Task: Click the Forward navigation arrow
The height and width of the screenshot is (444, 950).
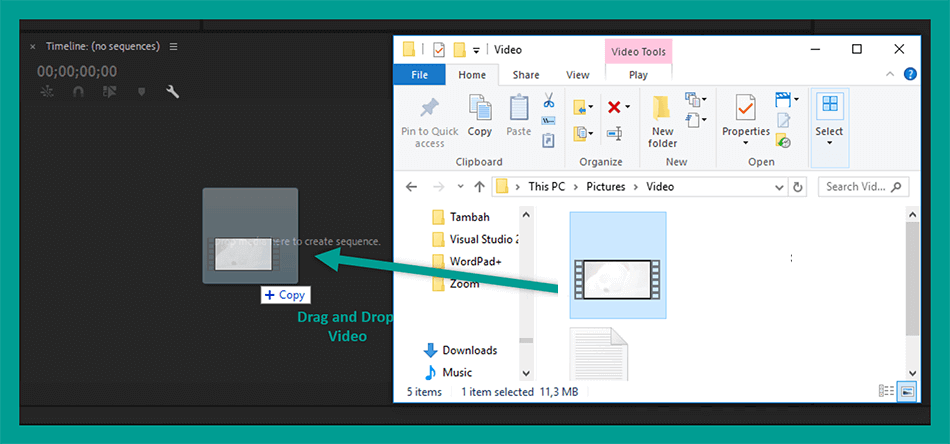Action: pyautogui.click(x=440, y=187)
